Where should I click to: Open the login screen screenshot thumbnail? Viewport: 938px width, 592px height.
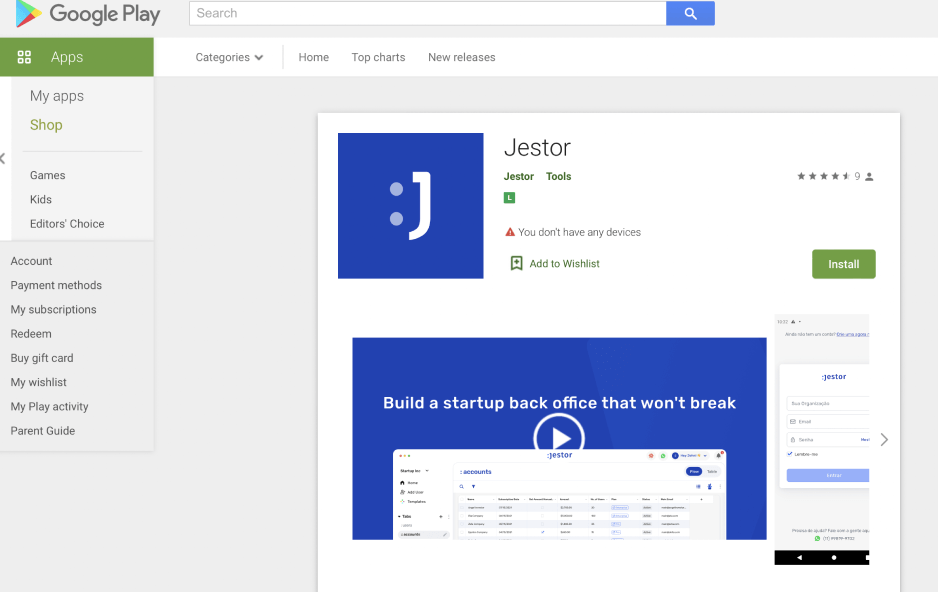tap(822, 440)
